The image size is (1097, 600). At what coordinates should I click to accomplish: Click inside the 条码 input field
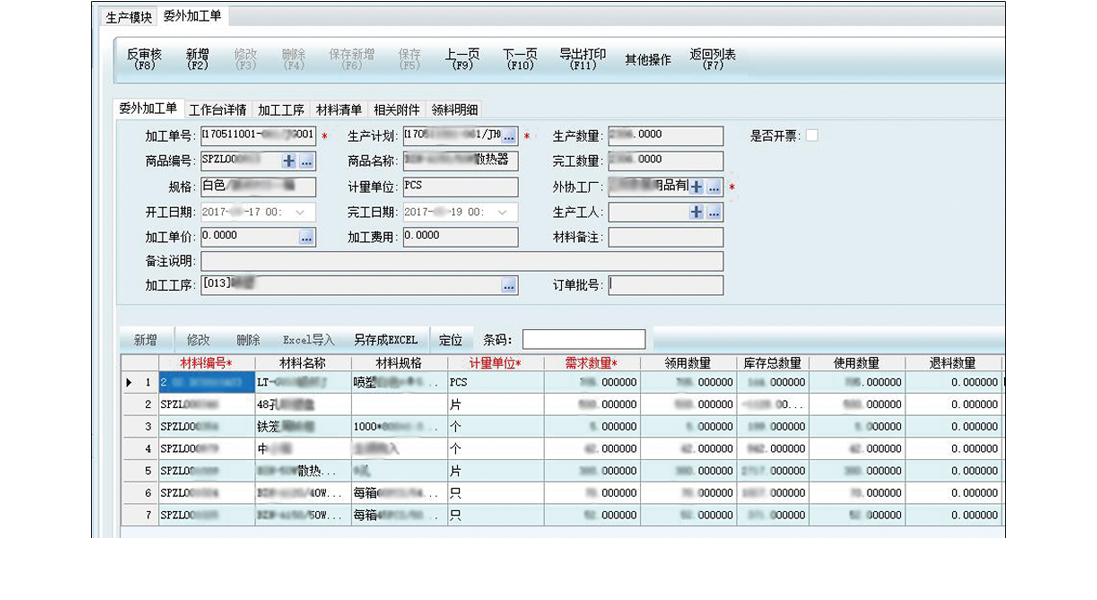click(584, 340)
